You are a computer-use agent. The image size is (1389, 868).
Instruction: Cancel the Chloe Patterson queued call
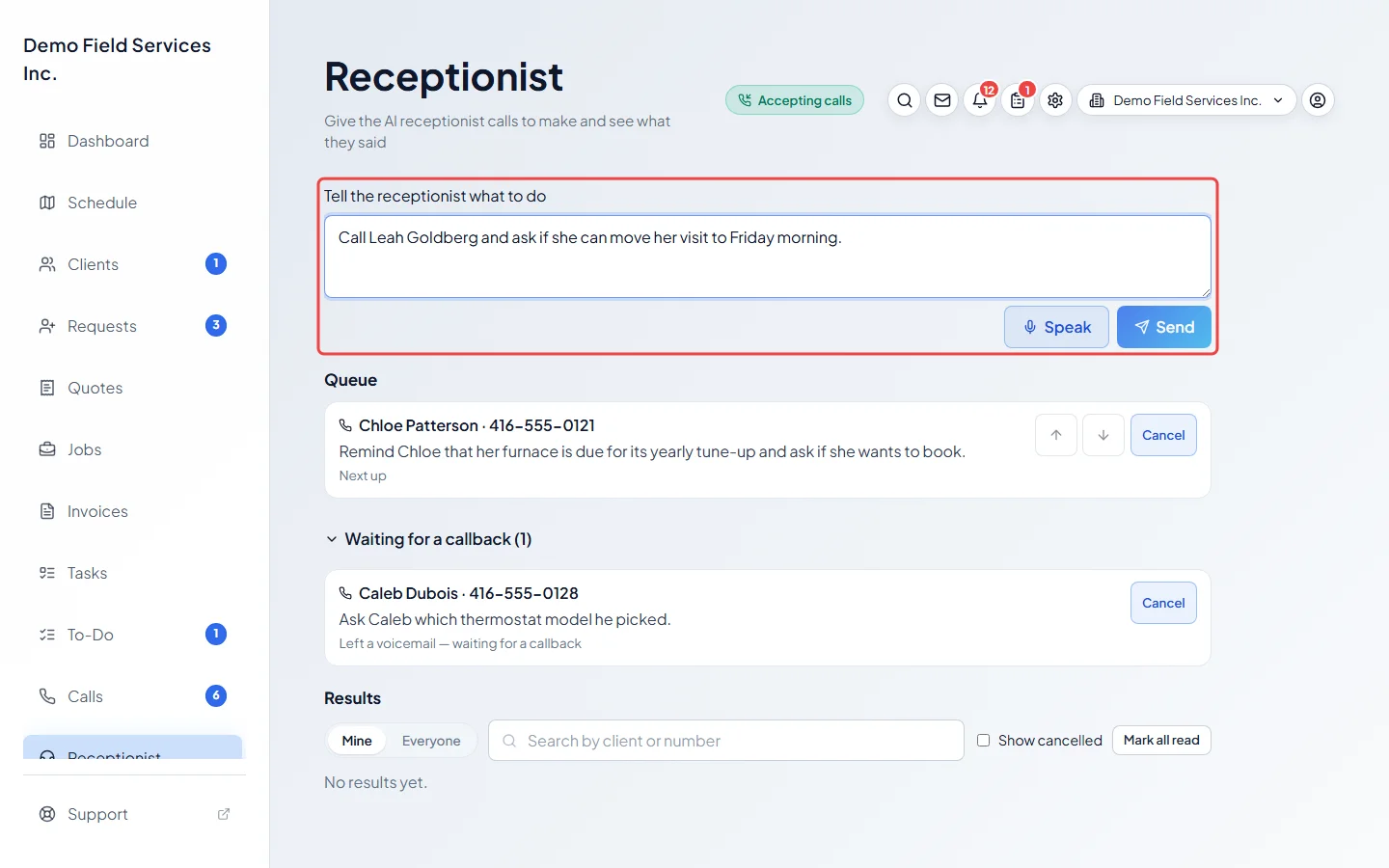[x=1163, y=435]
